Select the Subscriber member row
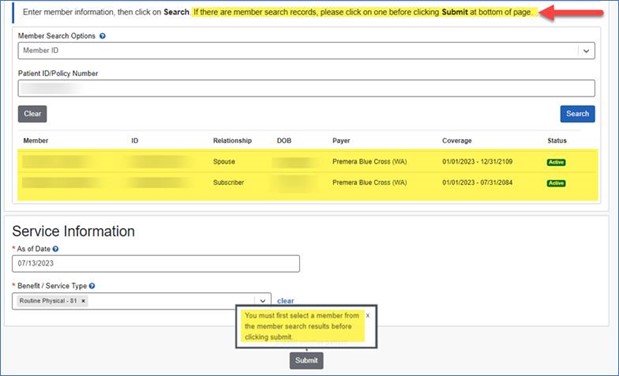This screenshot has width=619, height=376. (308, 182)
